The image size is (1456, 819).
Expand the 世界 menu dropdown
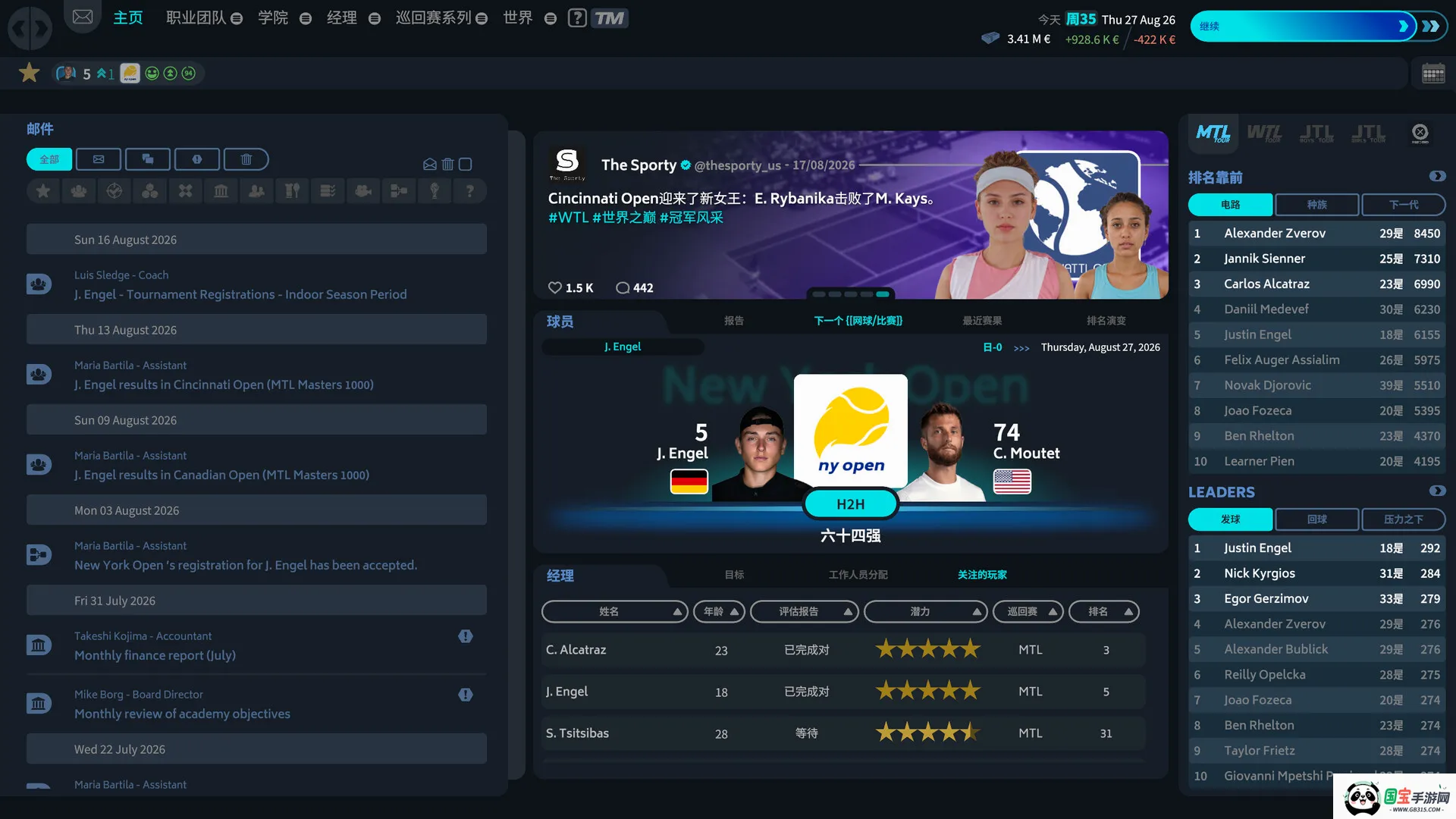click(551, 18)
